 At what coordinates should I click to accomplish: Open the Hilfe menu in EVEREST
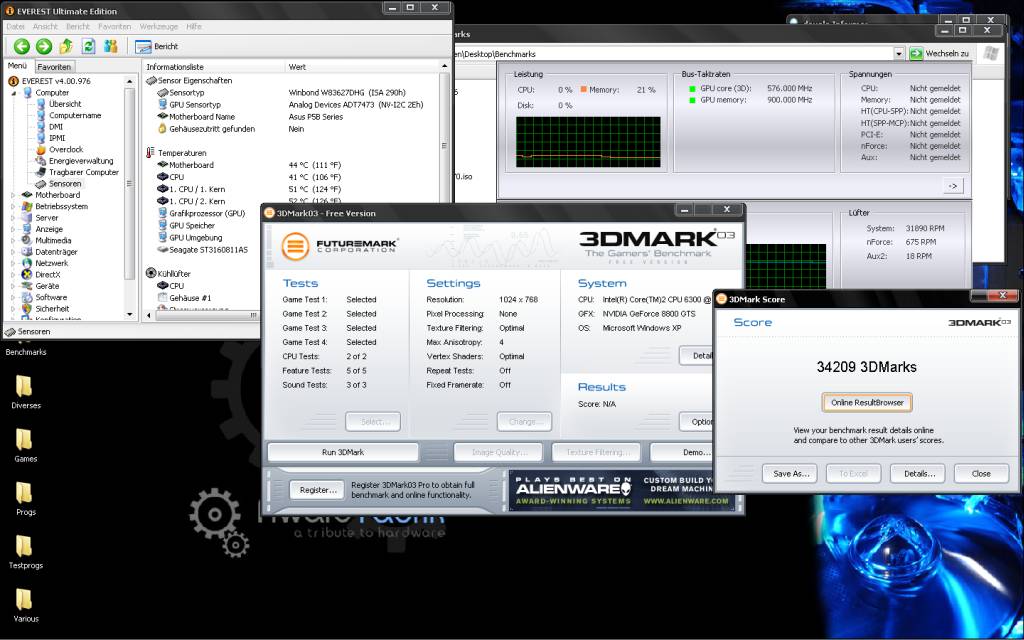click(194, 27)
